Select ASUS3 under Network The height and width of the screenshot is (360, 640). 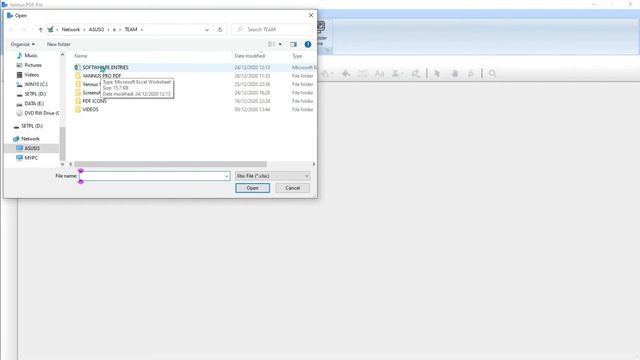32,148
